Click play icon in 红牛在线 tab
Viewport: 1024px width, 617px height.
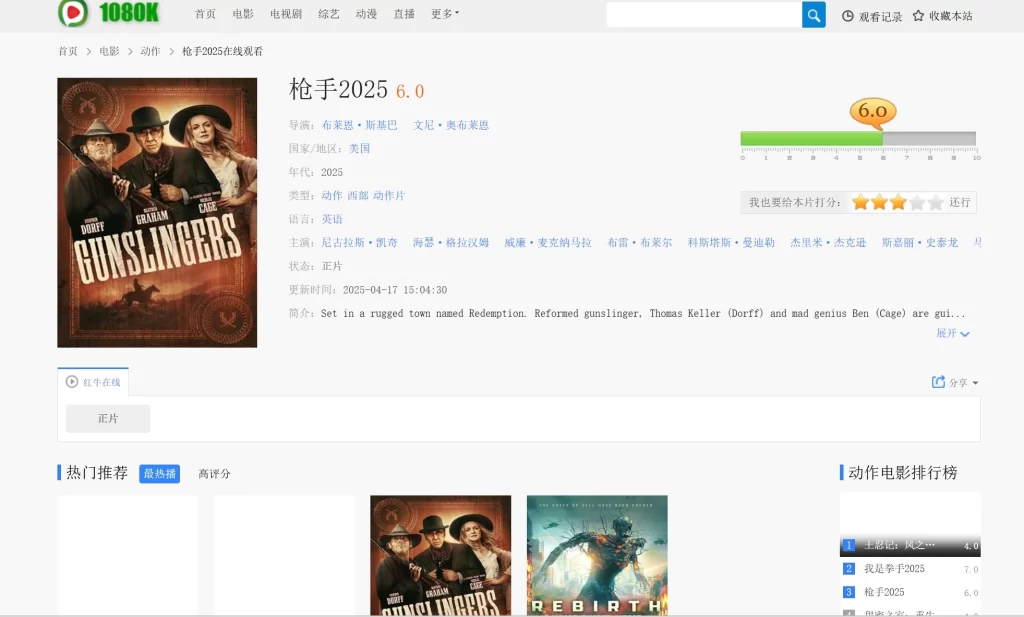pyautogui.click(x=72, y=382)
